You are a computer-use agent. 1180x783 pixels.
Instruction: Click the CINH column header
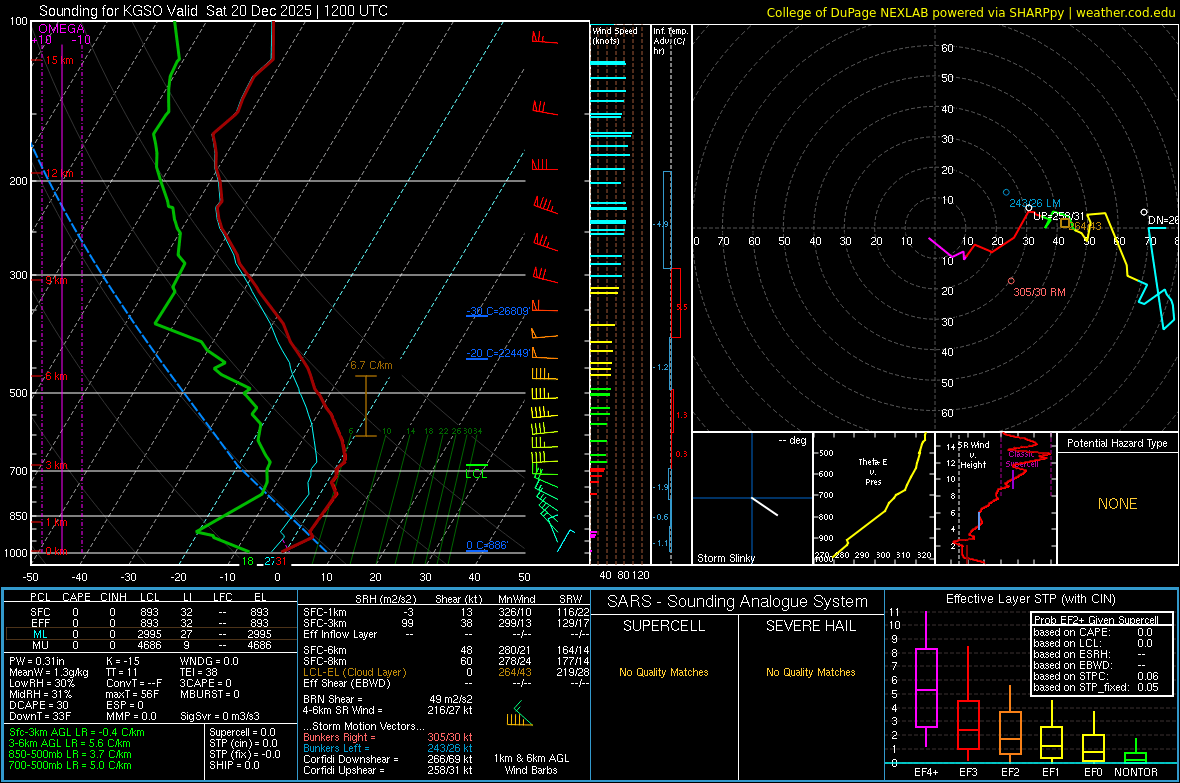click(113, 597)
